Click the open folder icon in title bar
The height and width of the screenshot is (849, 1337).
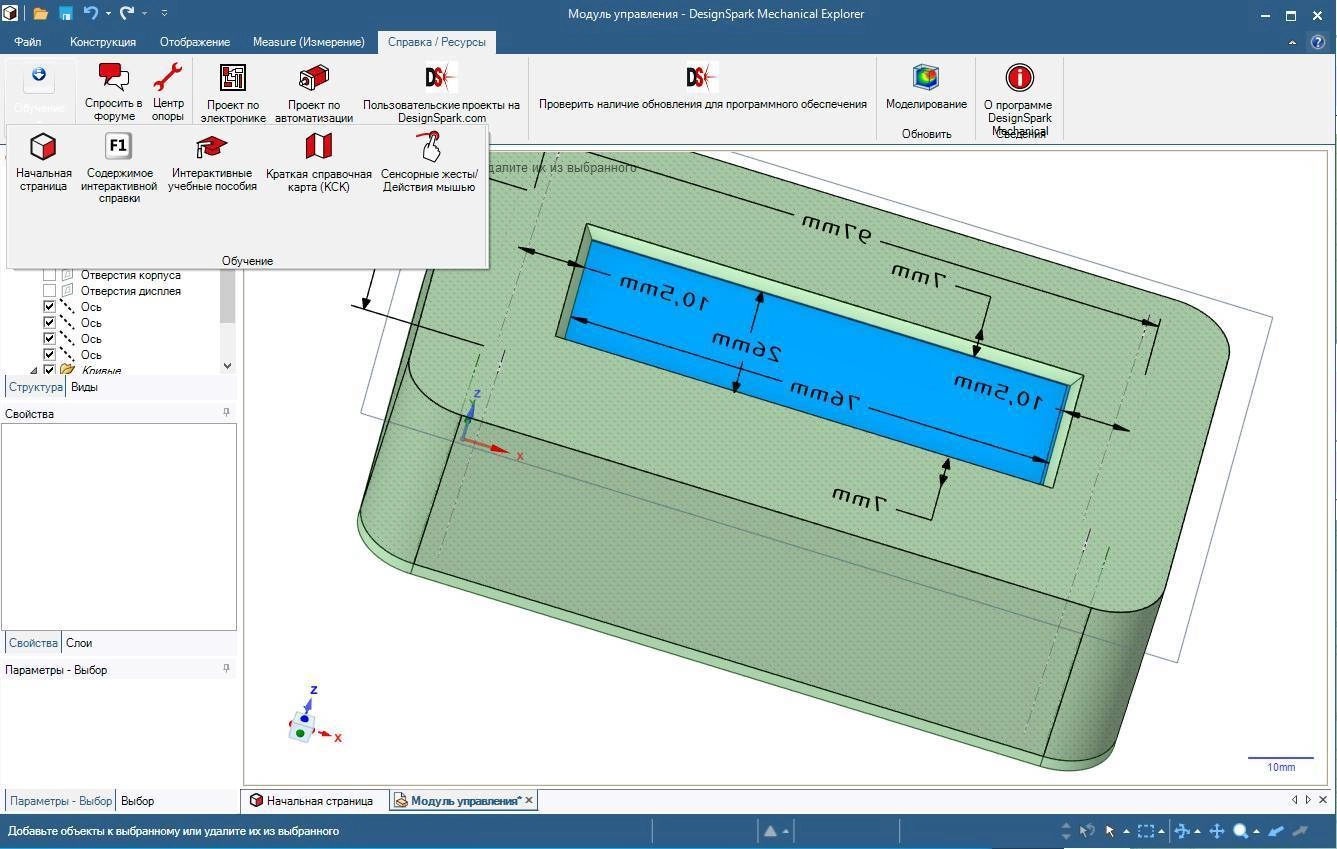coord(40,14)
